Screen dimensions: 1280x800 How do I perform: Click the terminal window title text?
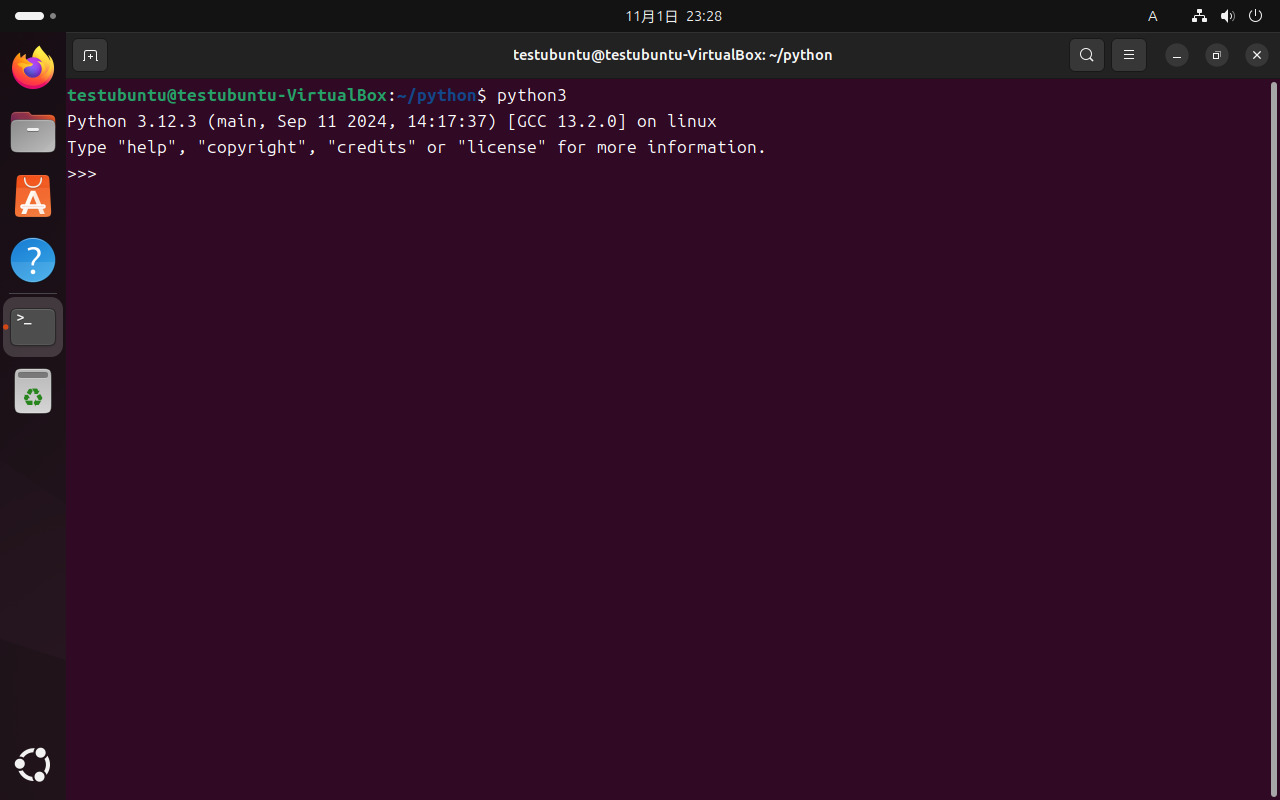pos(672,55)
